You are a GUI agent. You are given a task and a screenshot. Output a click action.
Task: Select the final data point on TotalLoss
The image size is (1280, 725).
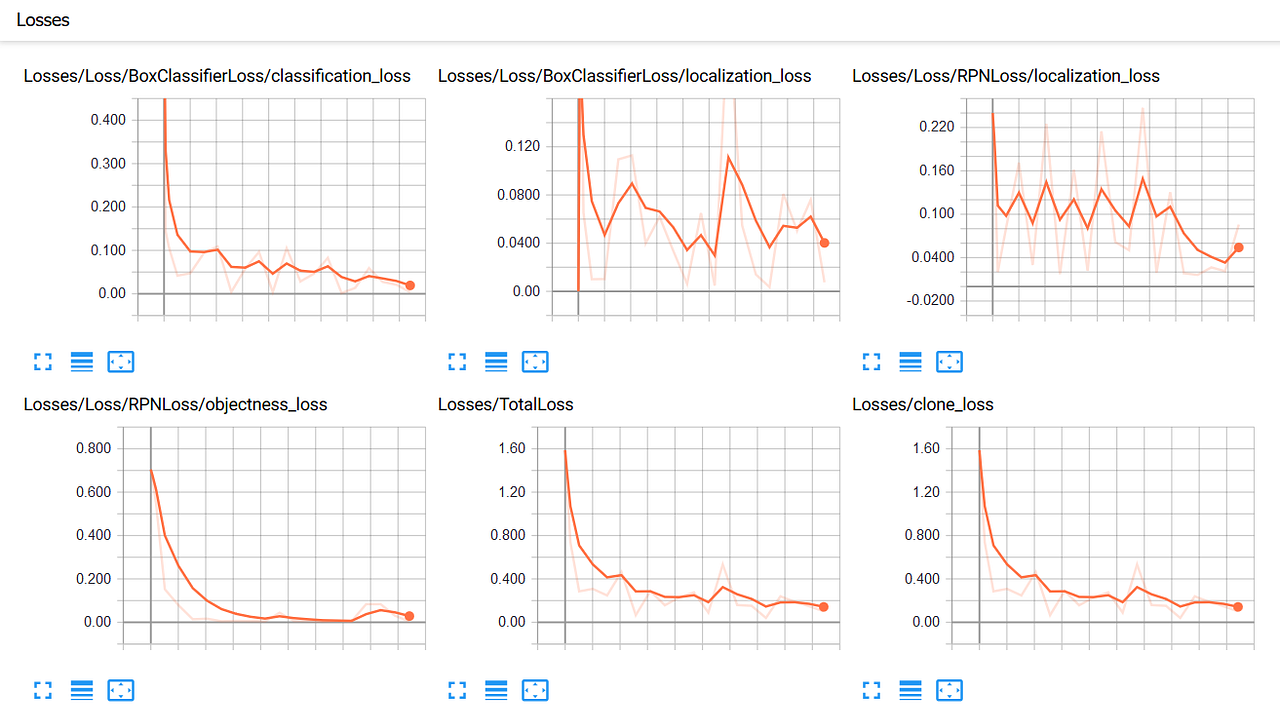(822, 605)
